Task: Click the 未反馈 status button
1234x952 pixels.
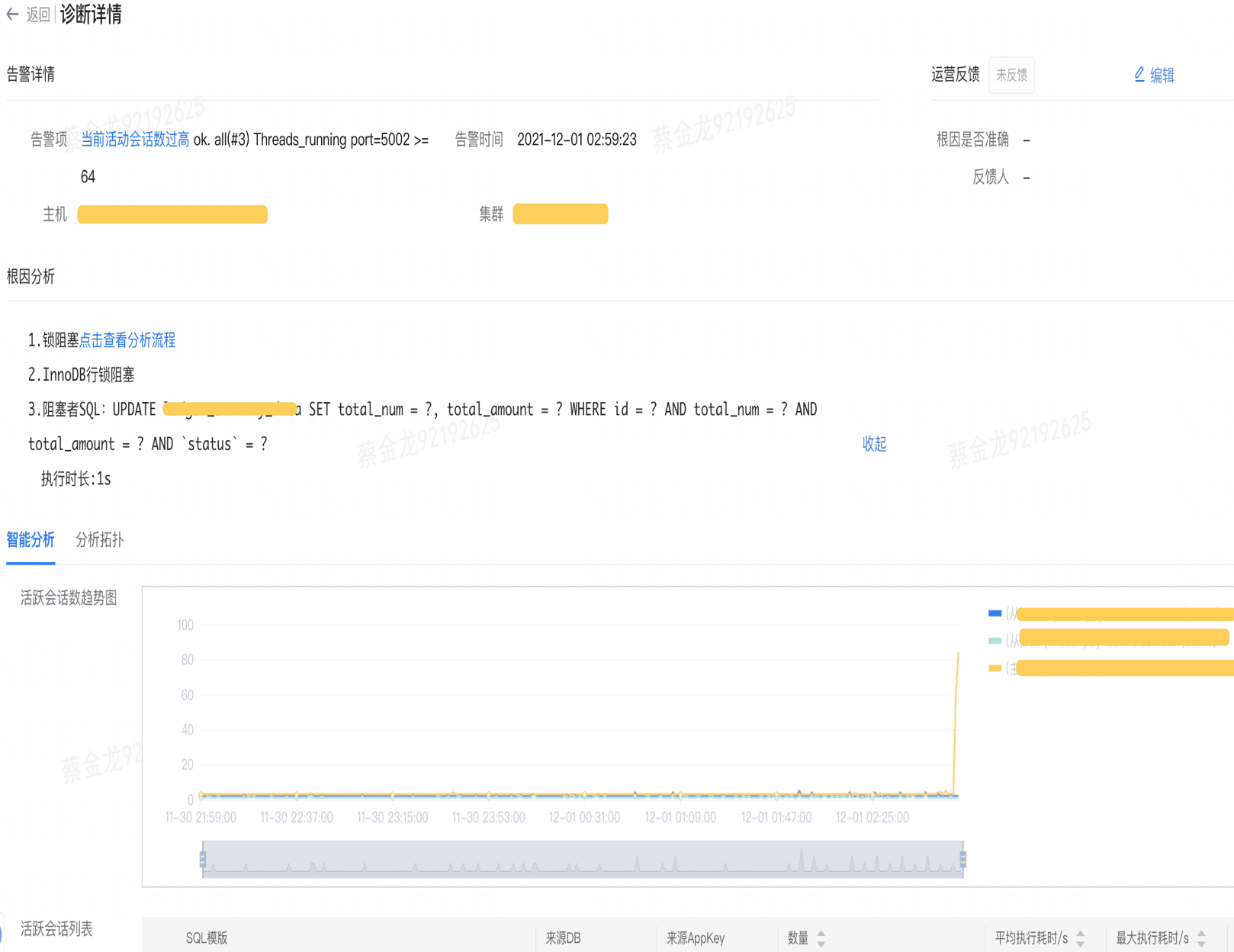Action: (1011, 76)
